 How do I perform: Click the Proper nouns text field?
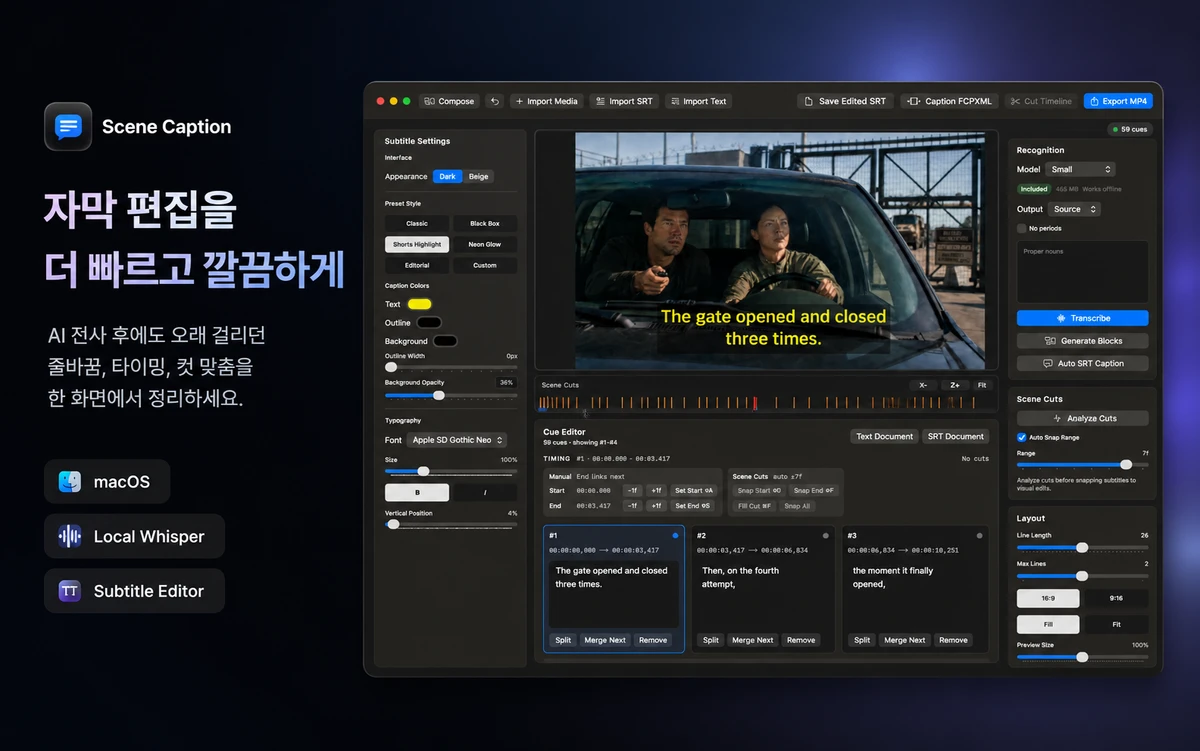click(x=1082, y=271)
